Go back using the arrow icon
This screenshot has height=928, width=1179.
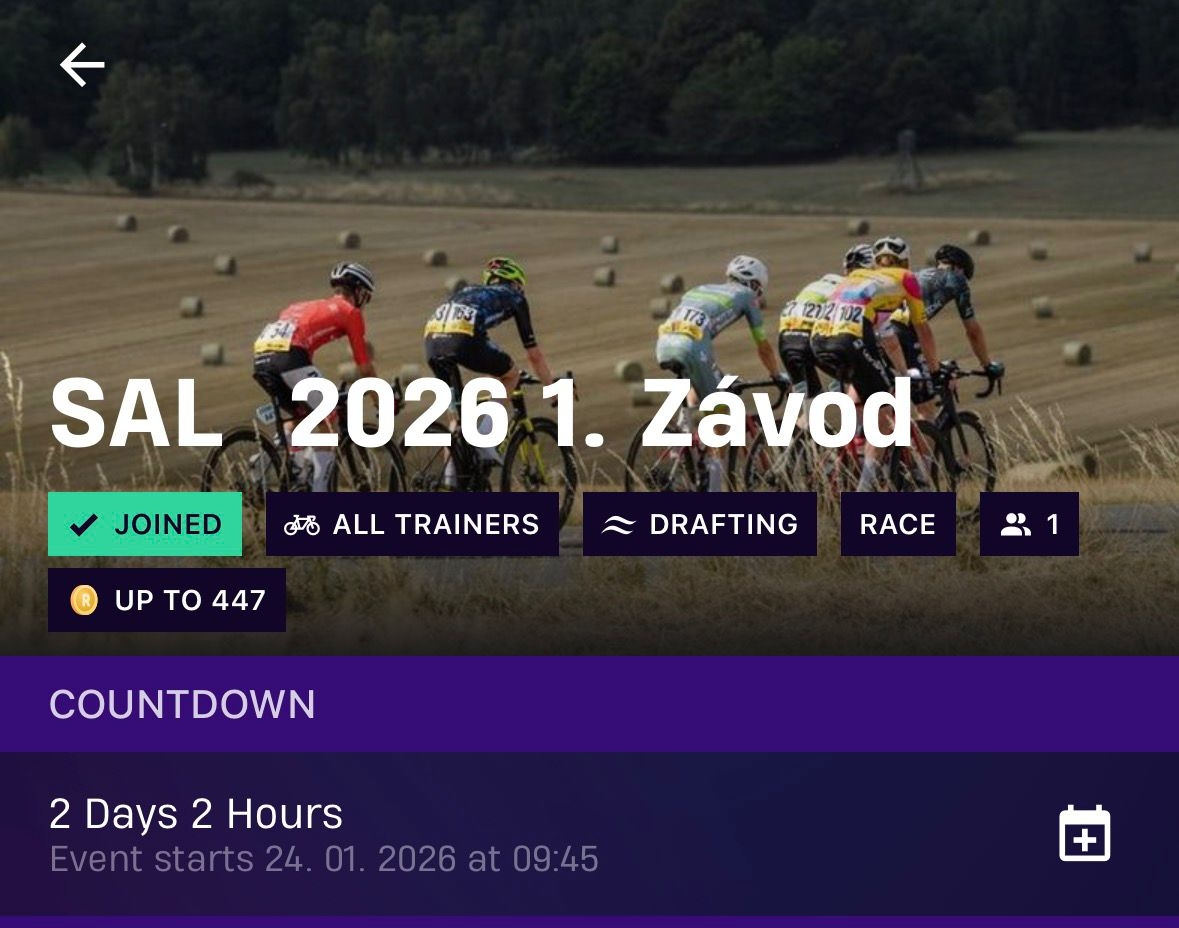[82, 65]
